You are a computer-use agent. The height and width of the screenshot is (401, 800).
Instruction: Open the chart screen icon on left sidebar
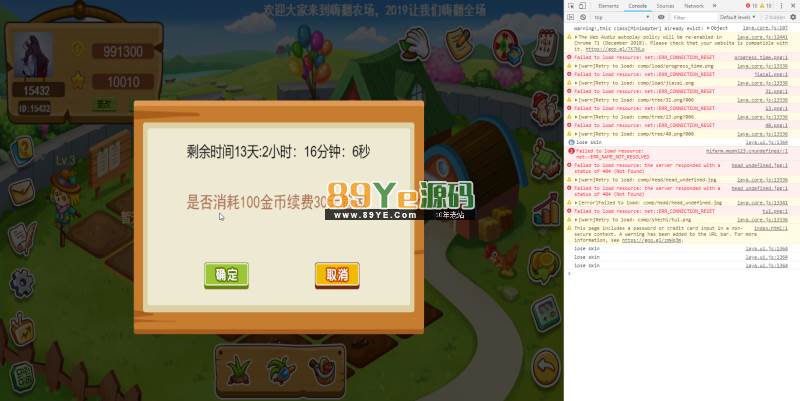pos(22,329)
